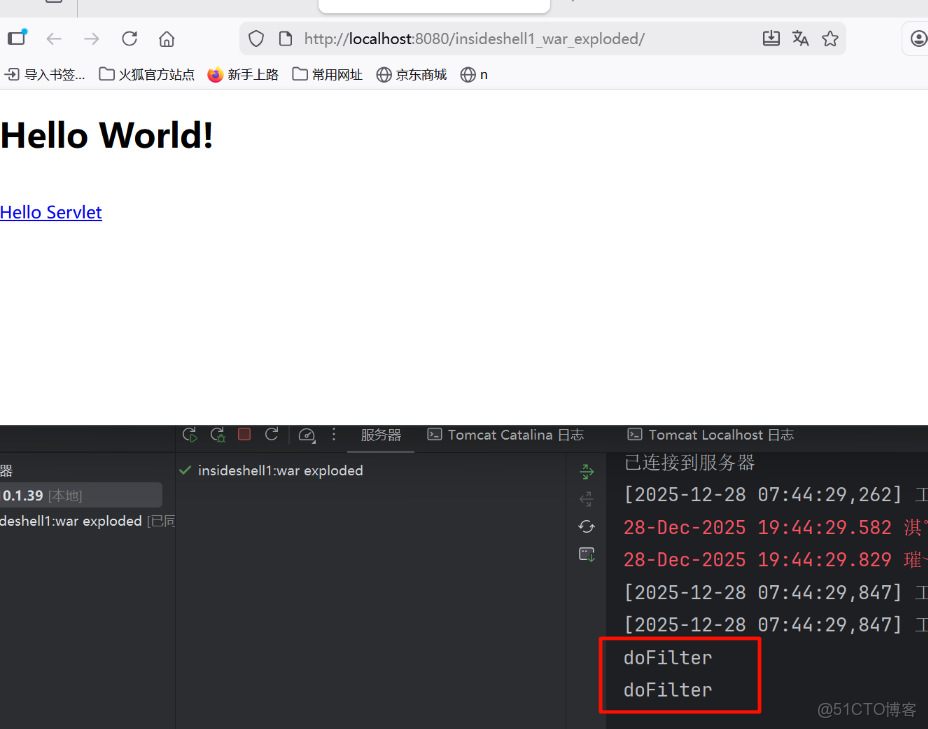
Task: Click the localhost URL address field
Action: click(474, 39)
